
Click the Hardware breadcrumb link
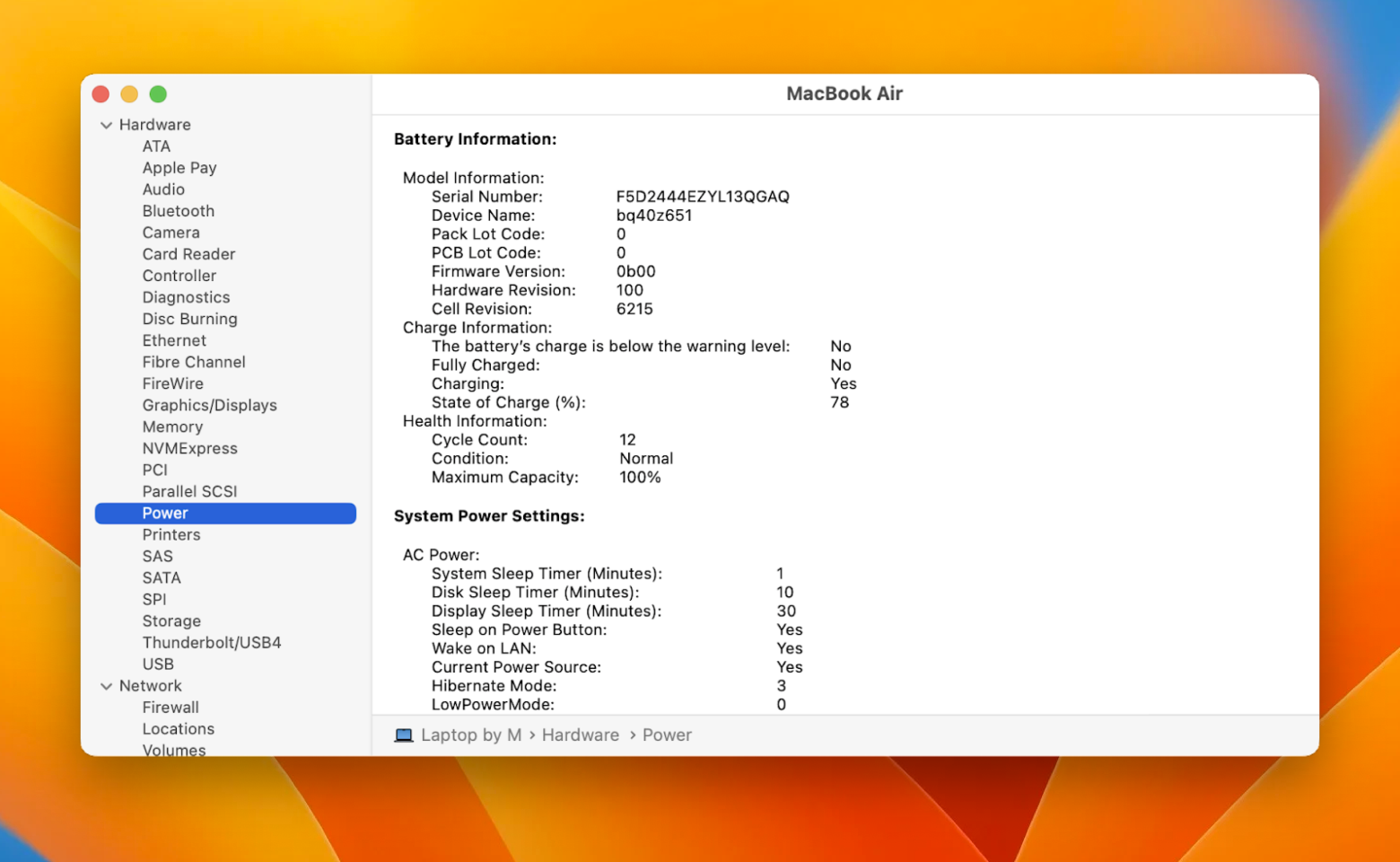coord(581,734)
